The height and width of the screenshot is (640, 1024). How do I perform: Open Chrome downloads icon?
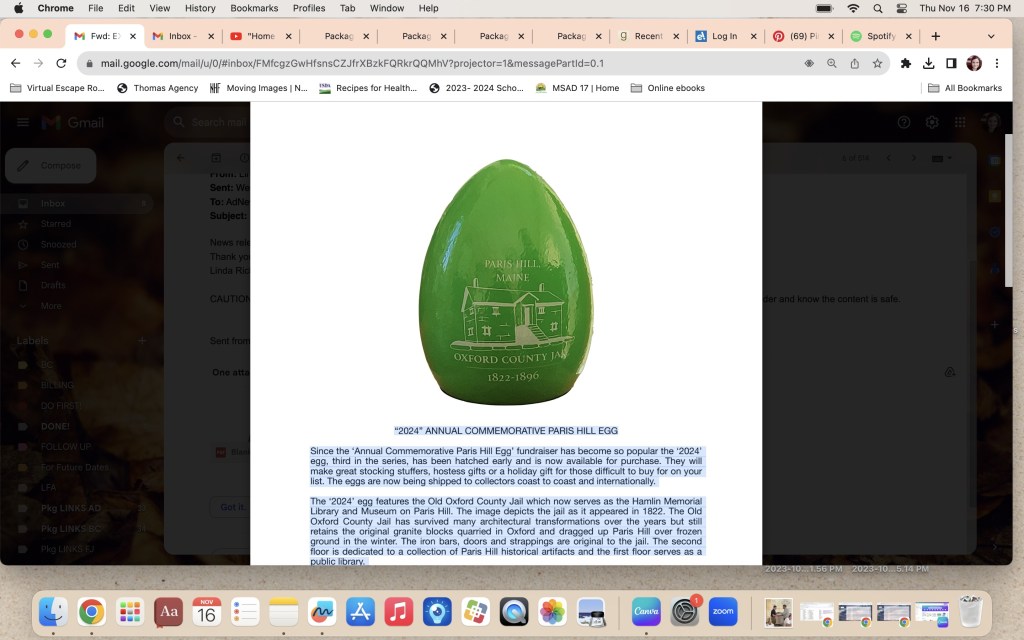[929, 63]
